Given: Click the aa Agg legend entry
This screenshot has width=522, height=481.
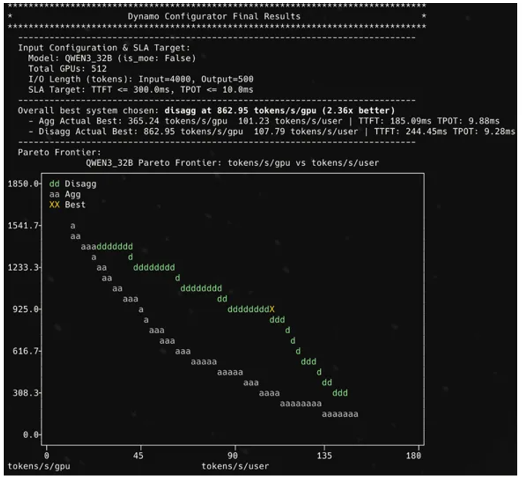Looking at the screenshot, I should coord(65,194).
